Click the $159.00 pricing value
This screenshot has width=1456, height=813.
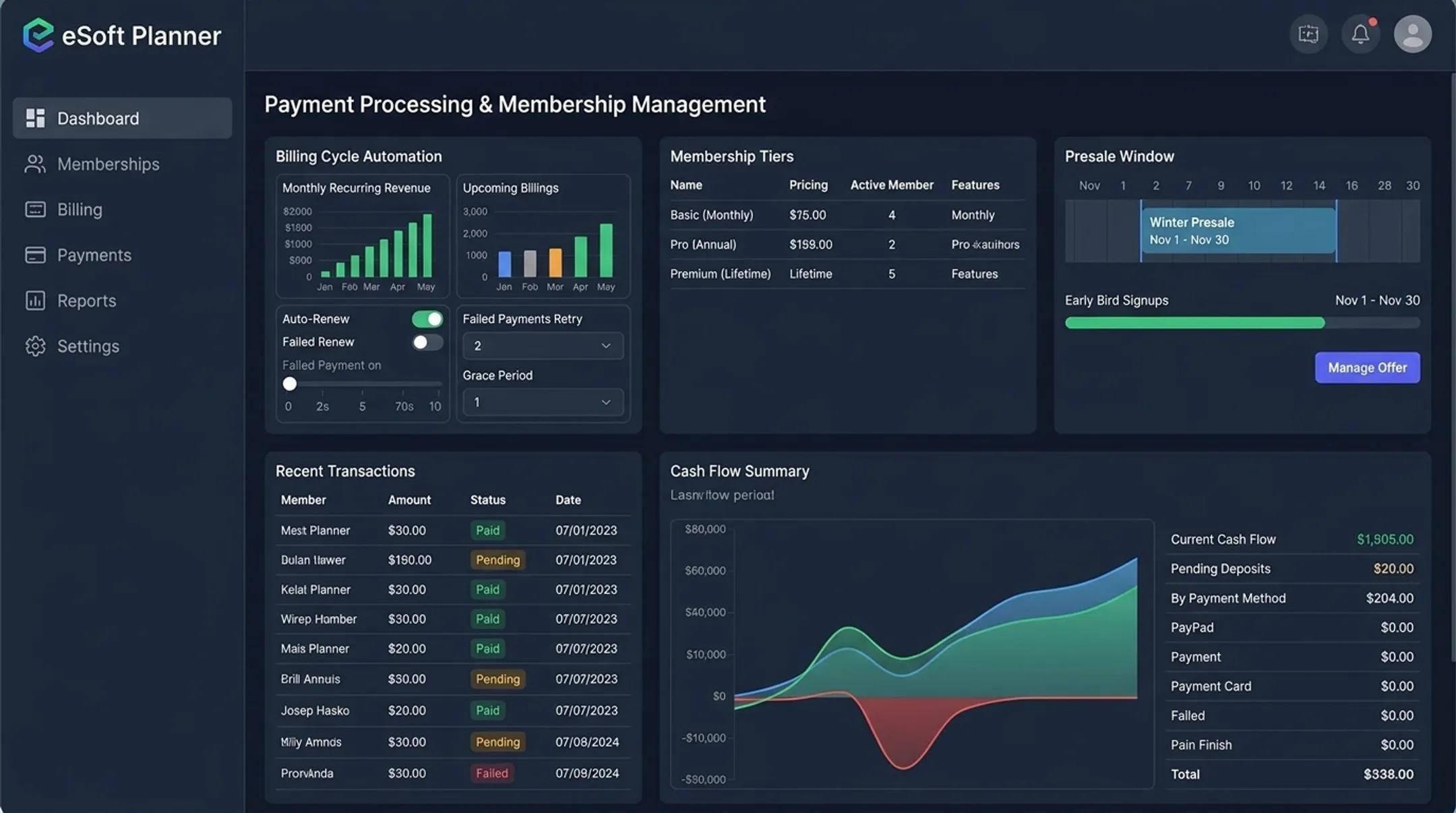coord(811,244)
